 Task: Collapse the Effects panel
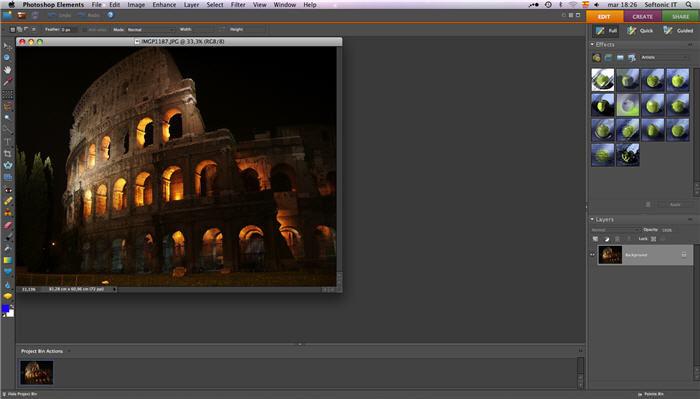592,45
